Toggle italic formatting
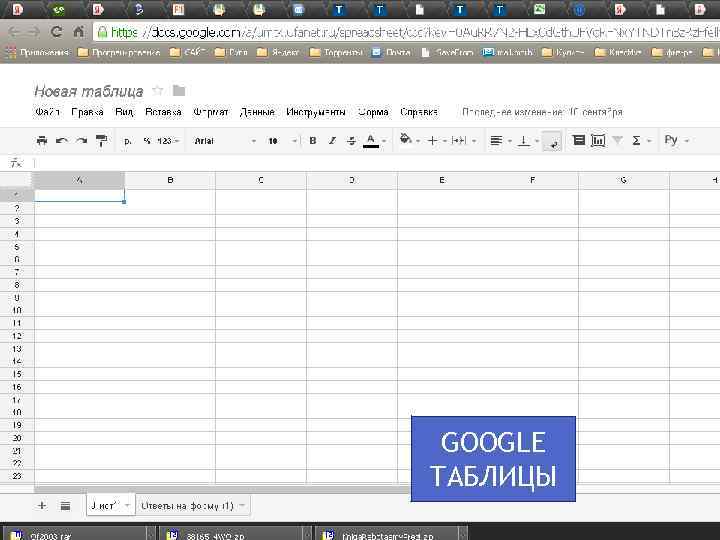 pyautogui.click(x=332, y=141)
